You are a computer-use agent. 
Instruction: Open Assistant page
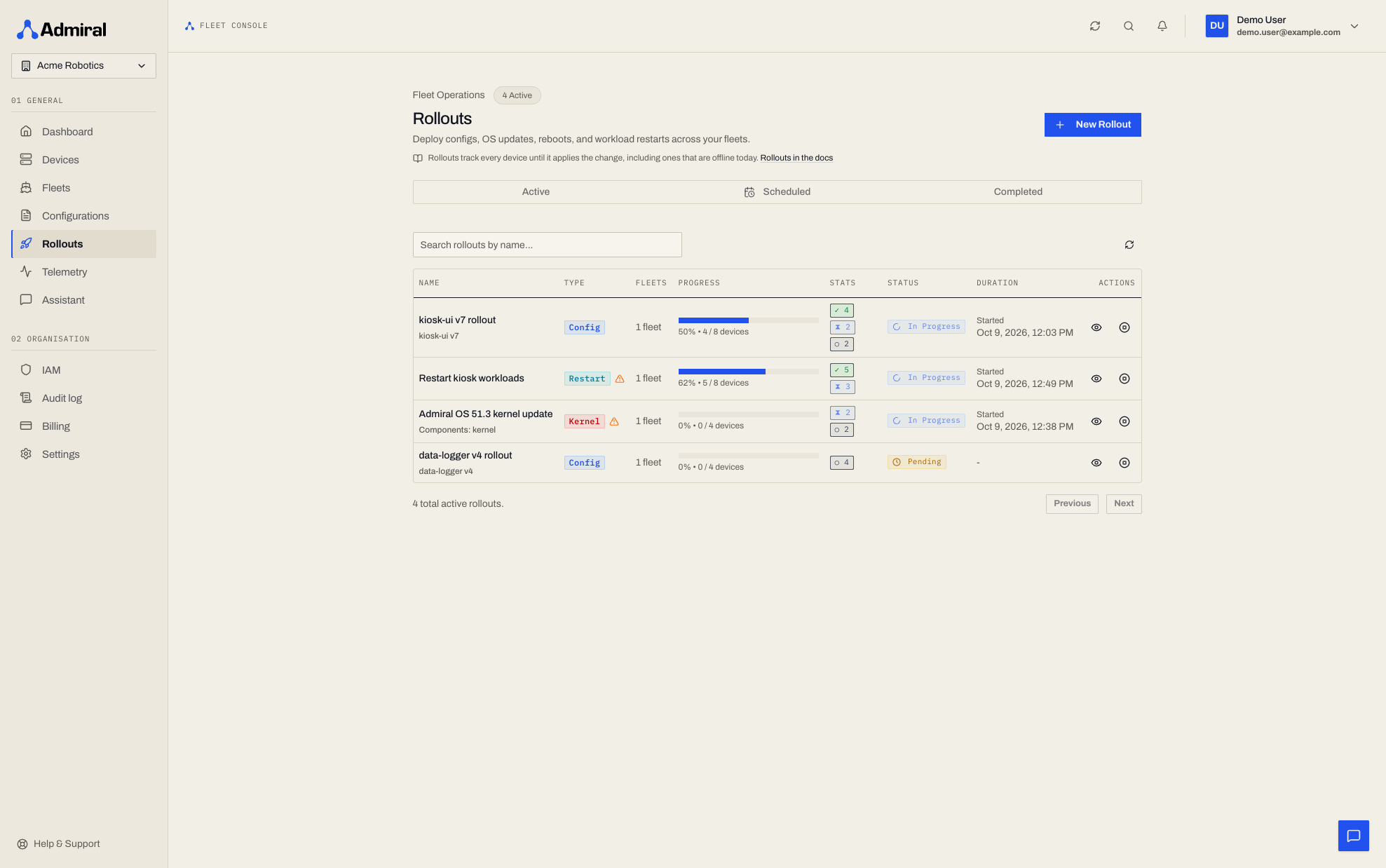(x=83, y=300)
